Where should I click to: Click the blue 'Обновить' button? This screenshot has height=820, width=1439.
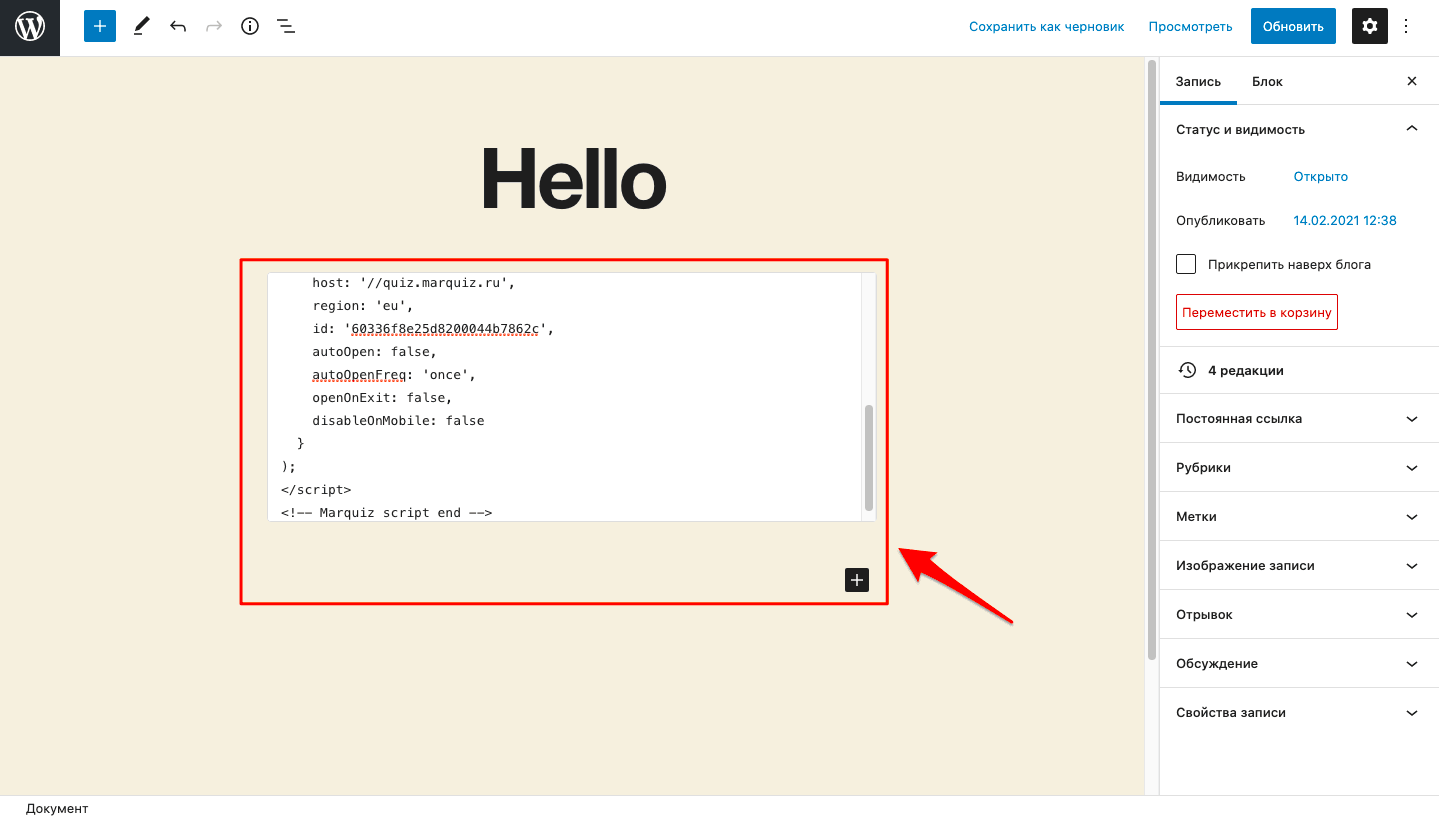(x=1293, y=27)
